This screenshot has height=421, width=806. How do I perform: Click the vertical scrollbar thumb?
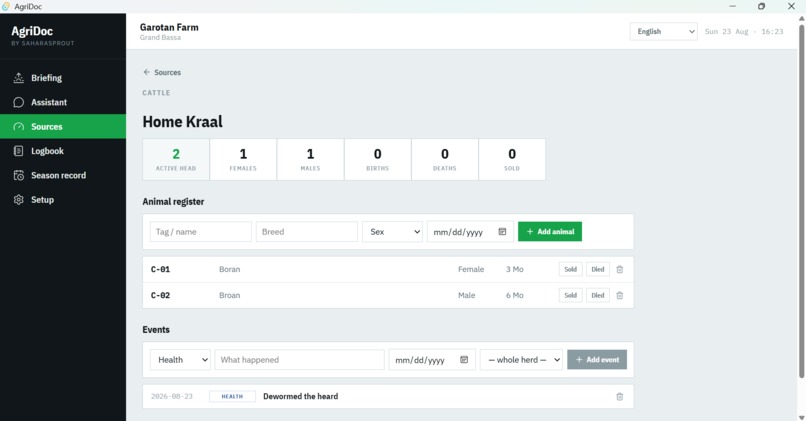point(801,200)
